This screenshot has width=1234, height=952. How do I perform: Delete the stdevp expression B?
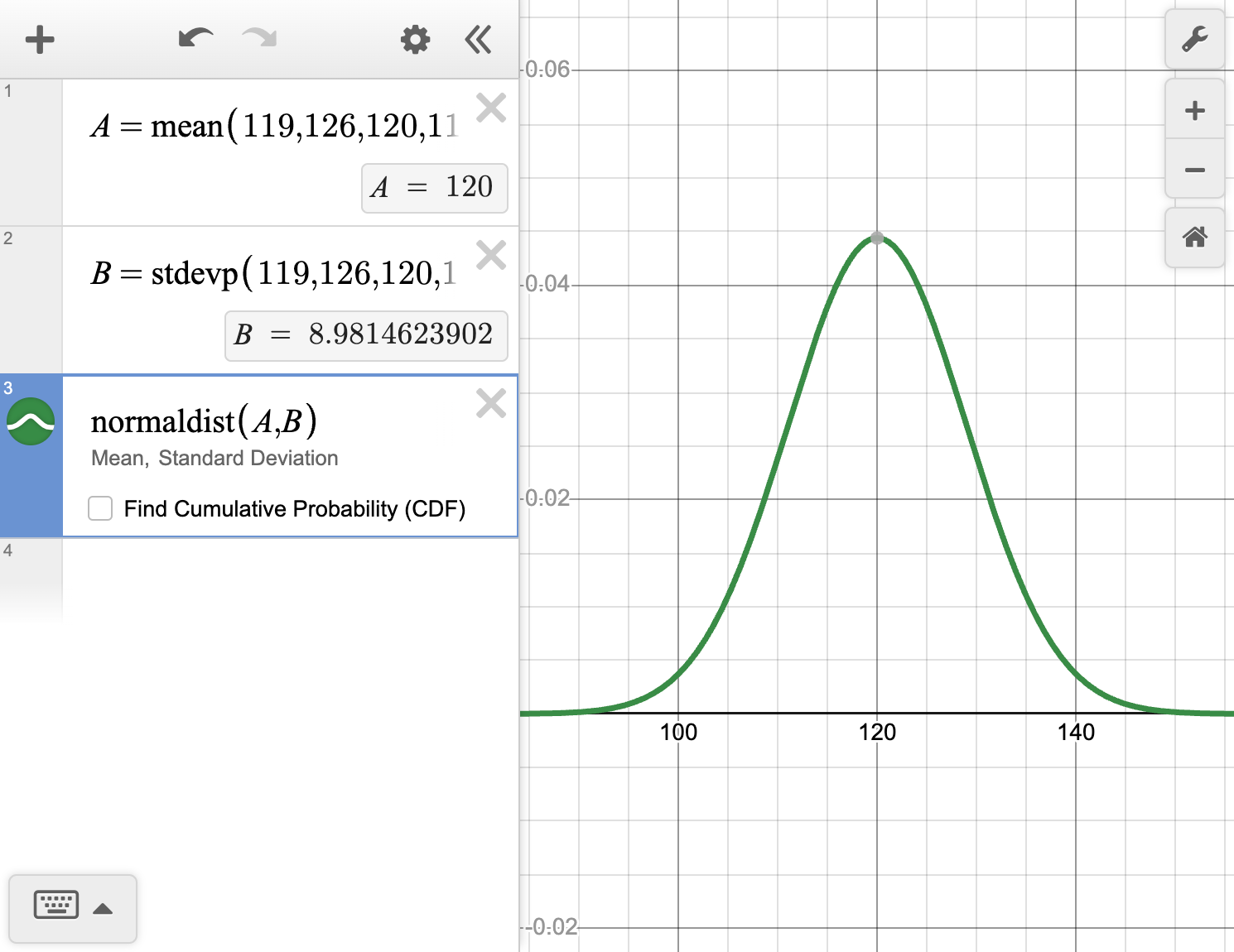point(491,255)
